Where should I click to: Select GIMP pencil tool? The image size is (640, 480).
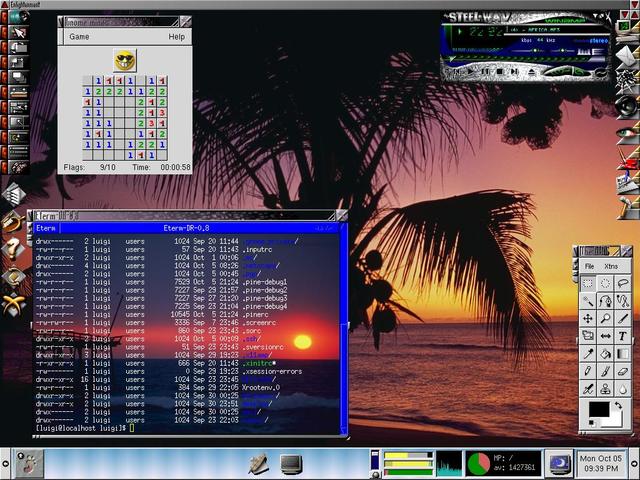[x=588, y=371]
